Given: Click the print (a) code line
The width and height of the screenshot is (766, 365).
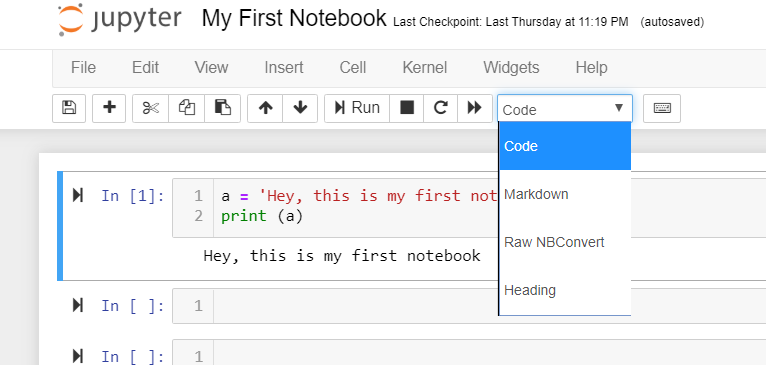Looking at the screenshot, I should pyautogui.click(x=262, y=216).
